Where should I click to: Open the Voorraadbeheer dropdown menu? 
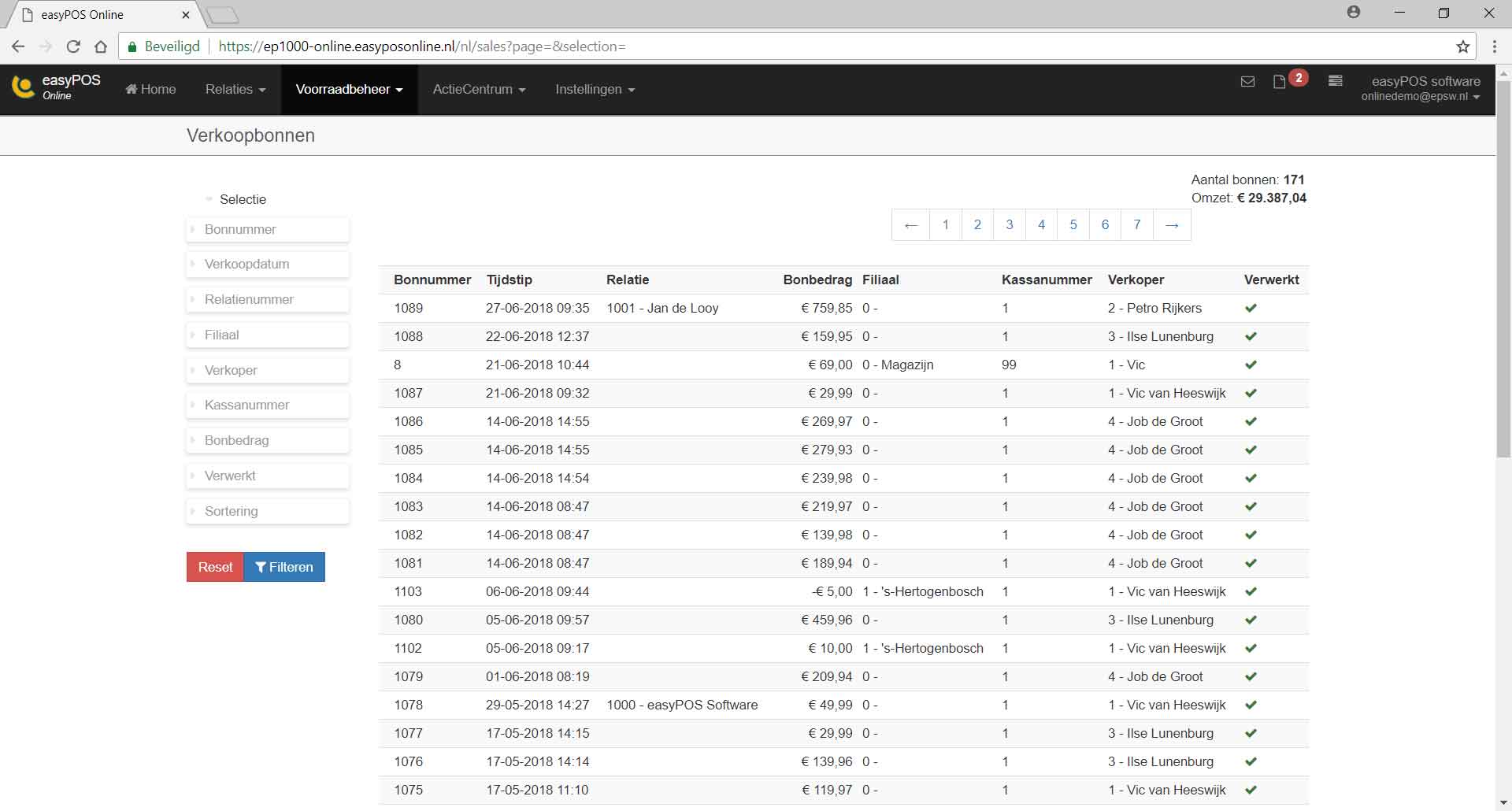click(x=349, y=89)
